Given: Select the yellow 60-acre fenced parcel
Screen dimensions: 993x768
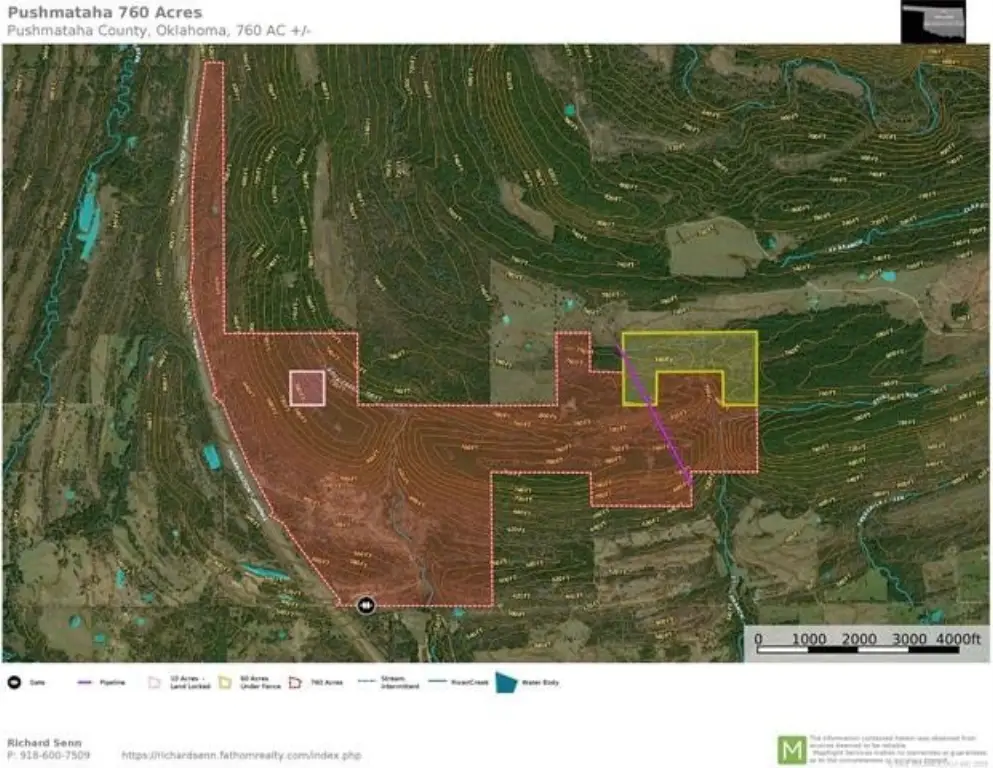Looking at the screenshot, I should pyautogui.click(x=690, y=352).
